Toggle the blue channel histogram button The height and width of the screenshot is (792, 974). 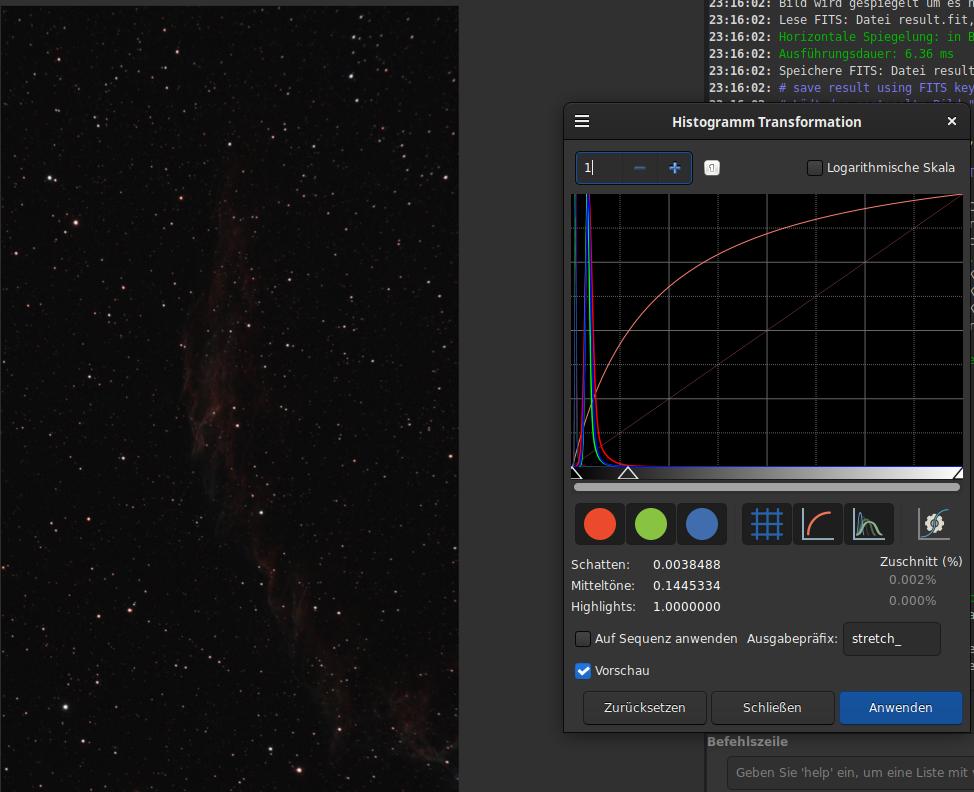point(702,524)
